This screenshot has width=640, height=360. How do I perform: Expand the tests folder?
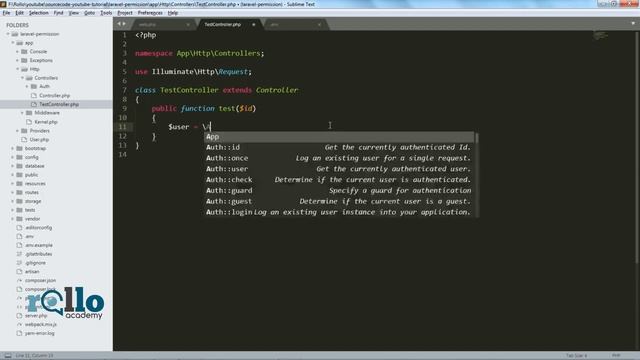point(13,210)
